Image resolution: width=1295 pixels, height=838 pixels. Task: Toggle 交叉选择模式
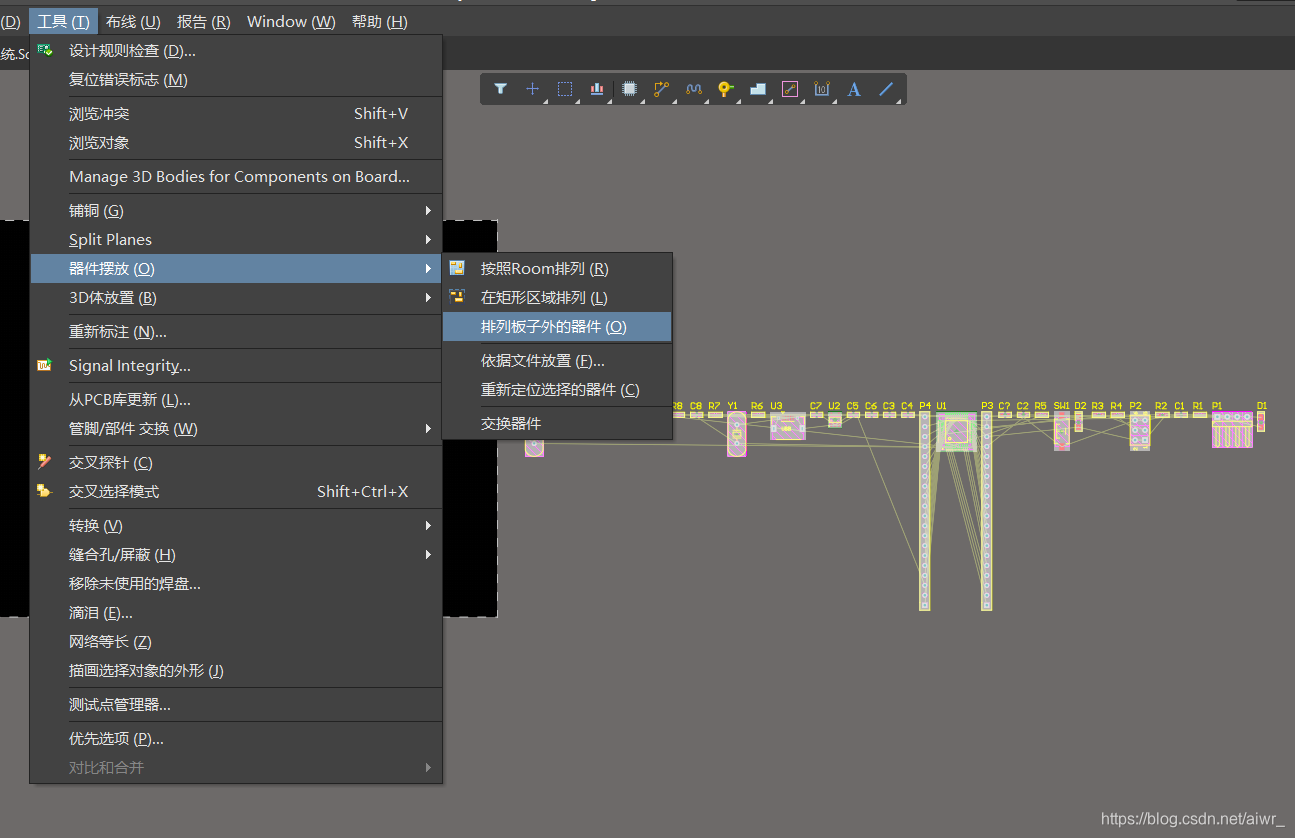pos(236,491)
